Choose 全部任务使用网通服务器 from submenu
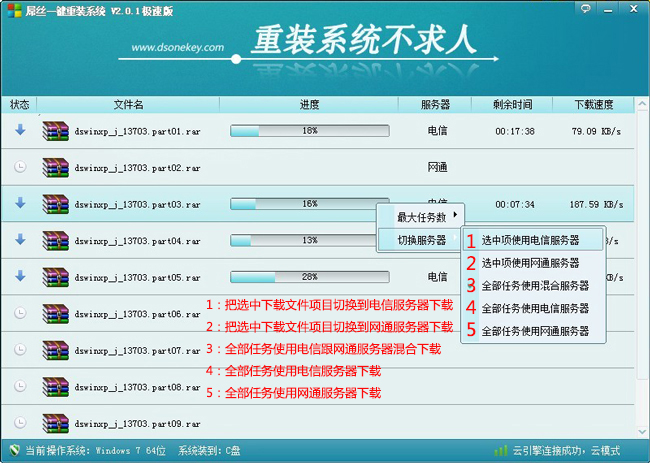The height and width of the screenshot is (463, 650). pyautogui.click(x=533, y=331)
